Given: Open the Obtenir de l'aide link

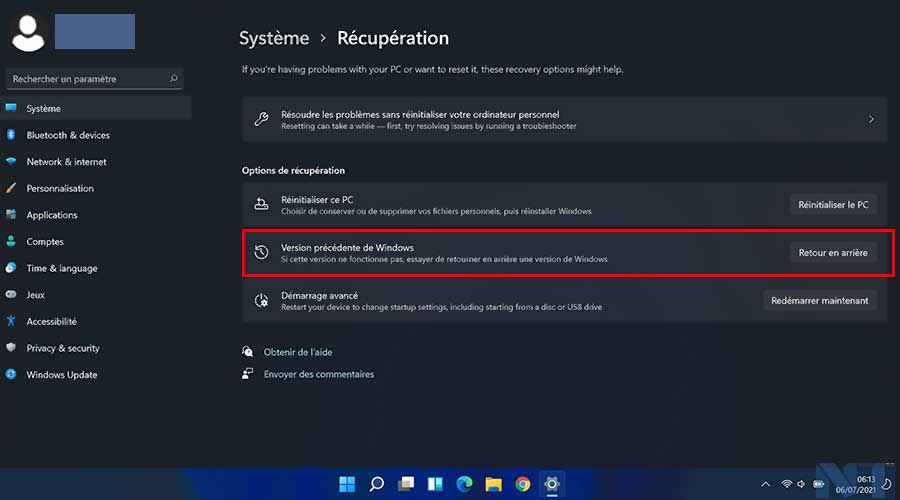Looking at the screenshot, I should (298, 352).
